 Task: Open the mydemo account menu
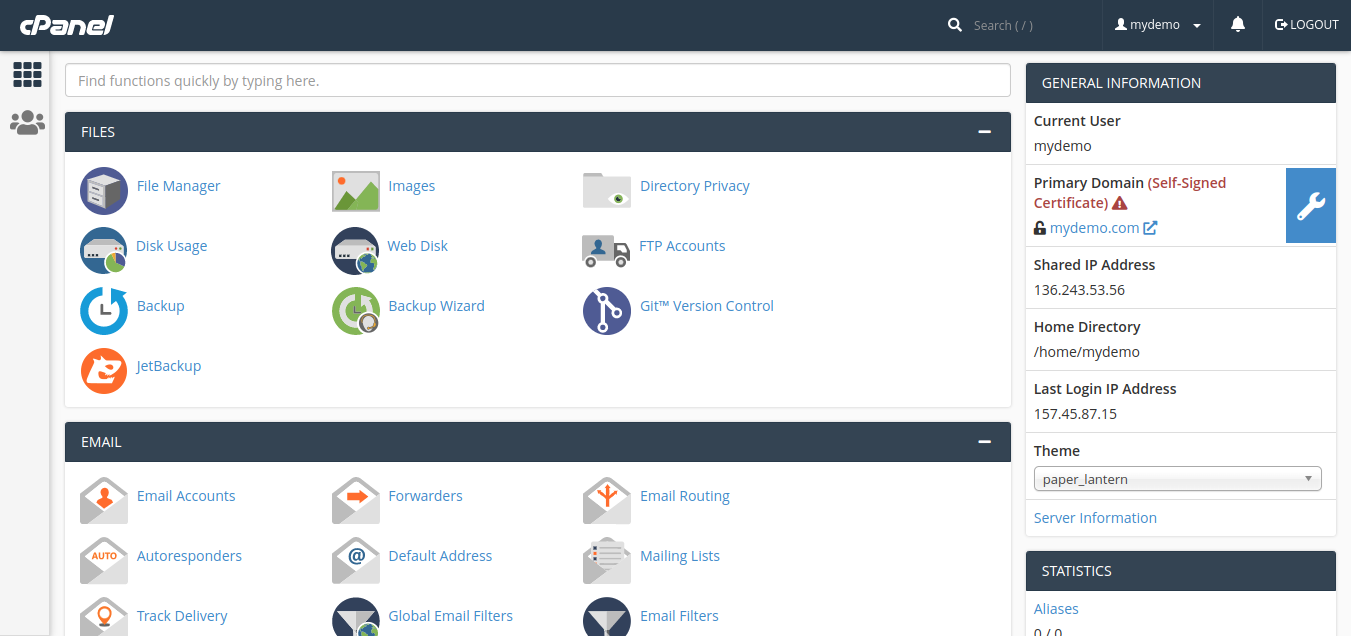(x=1157, y=24)
